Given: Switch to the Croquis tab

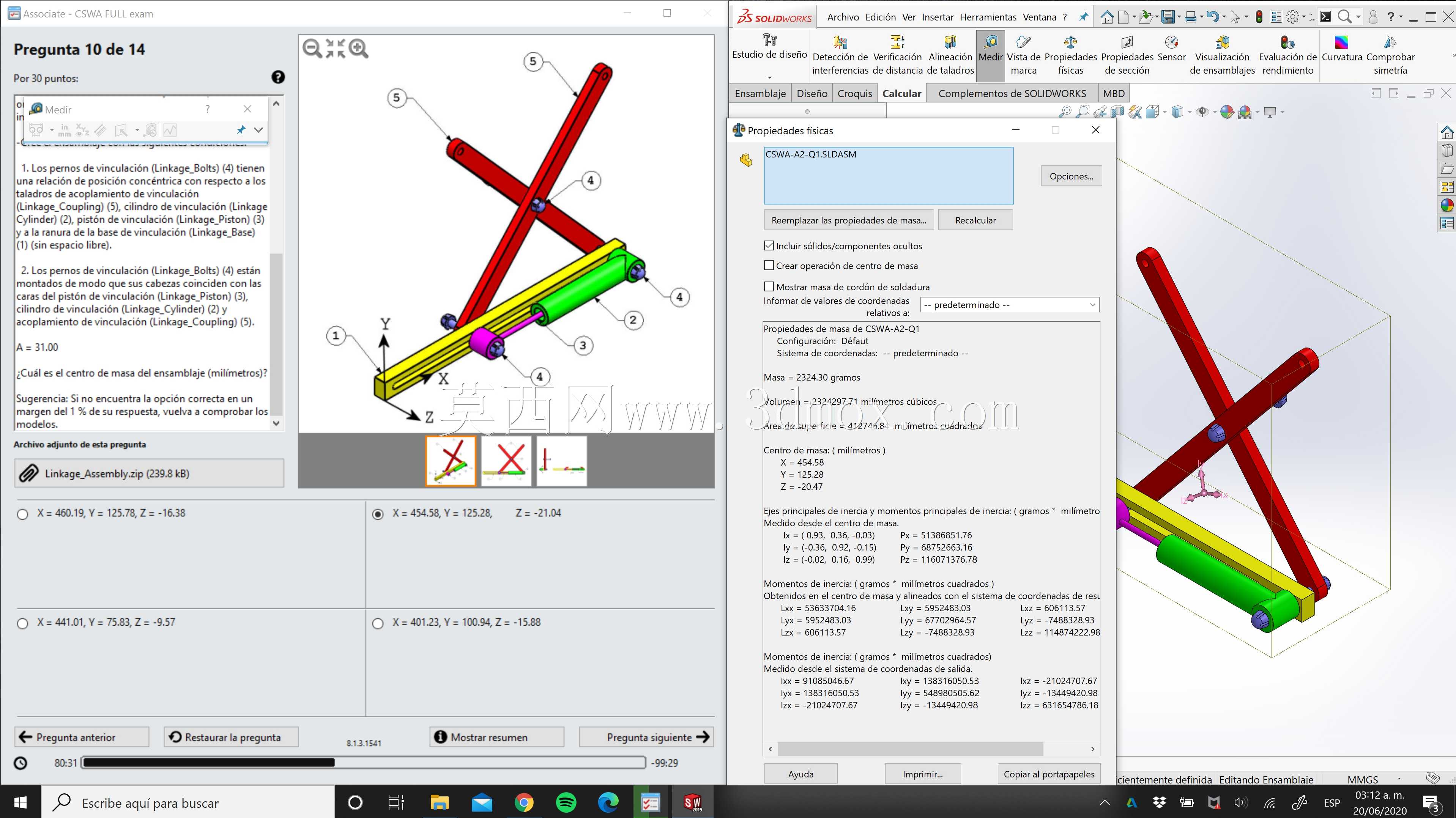Looking at the screenshot, I should pyautogui.click(x=855, y=93).
